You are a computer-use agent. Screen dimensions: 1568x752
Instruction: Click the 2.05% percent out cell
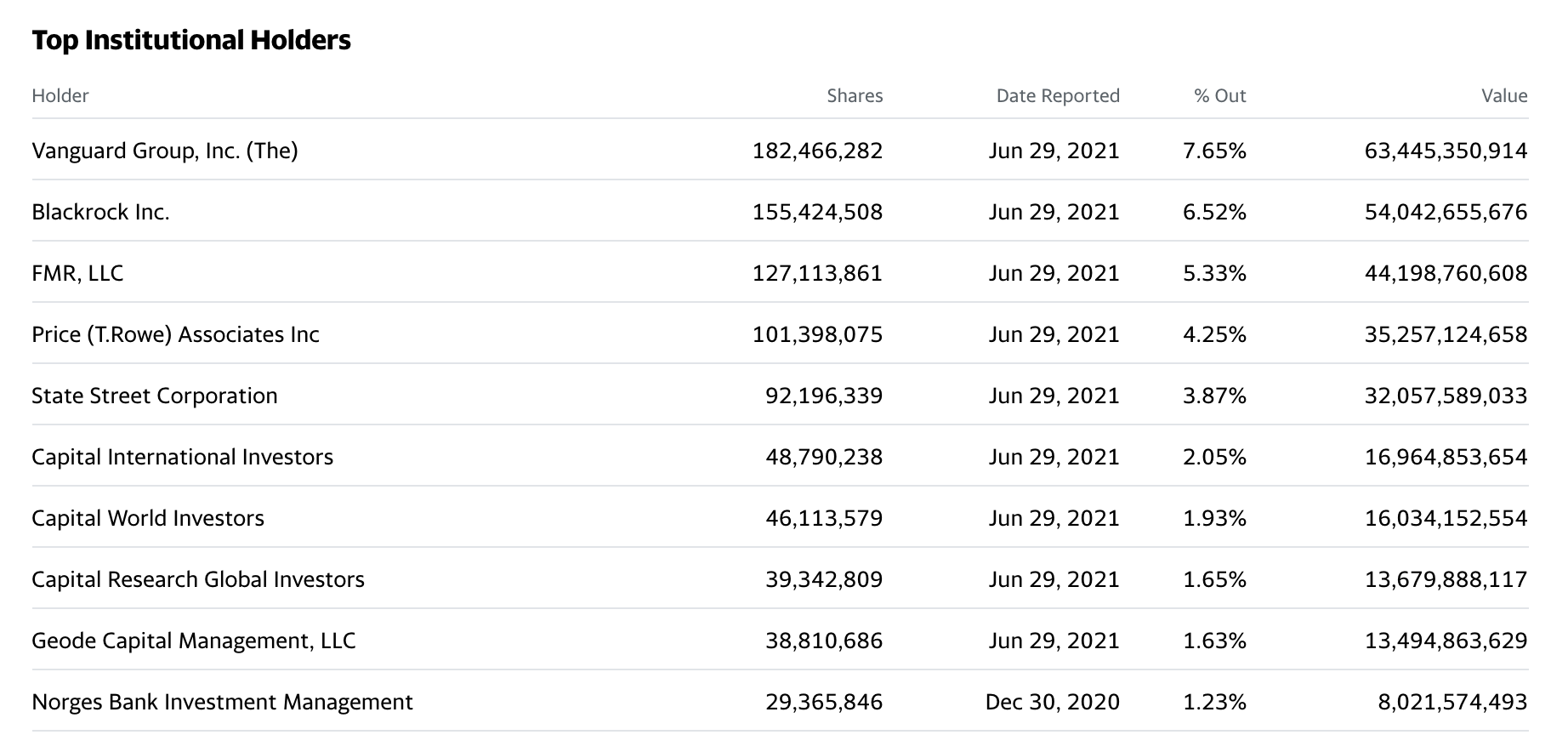1214,457
